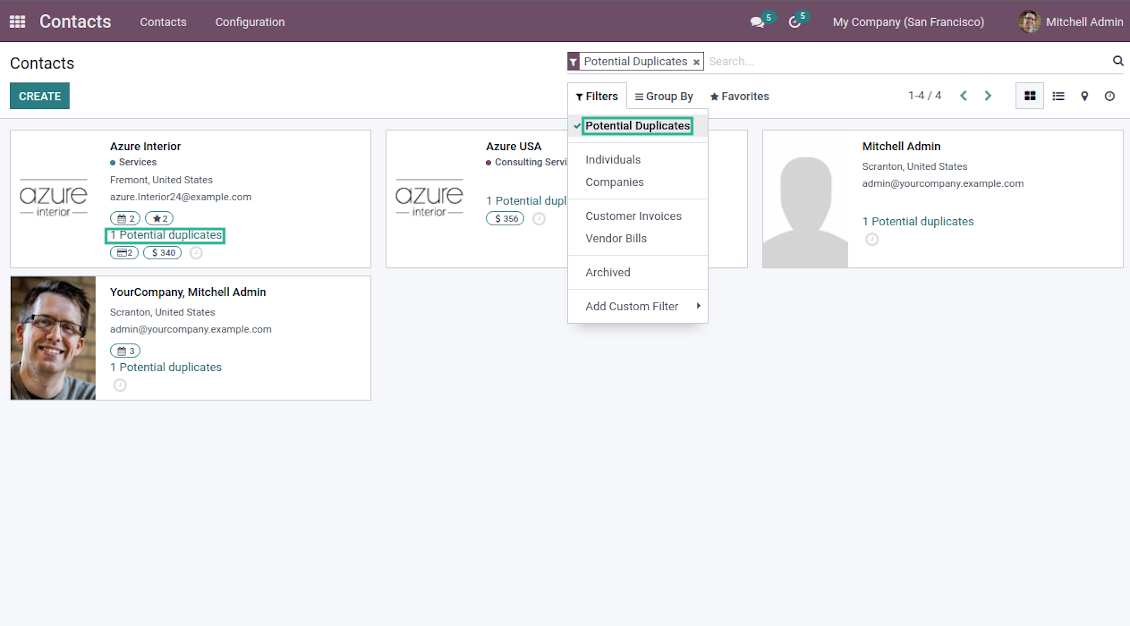This screenshot has height=626, width=1130.
Task: Open the YourCompany, Mitchell Admin photo
Action: [53, 338]
